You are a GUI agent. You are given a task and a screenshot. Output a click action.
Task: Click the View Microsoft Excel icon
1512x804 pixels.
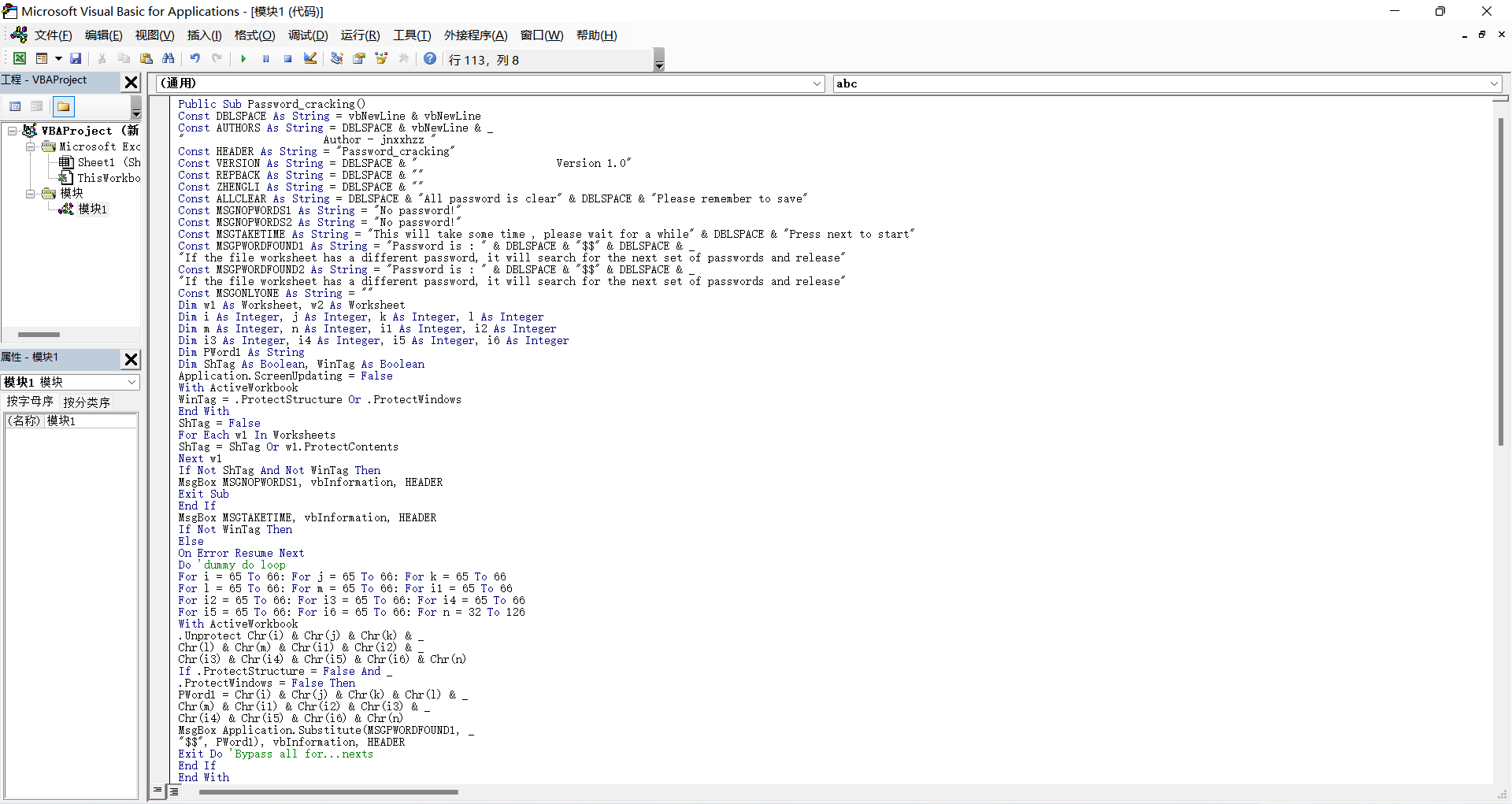(x=20, y=59)
